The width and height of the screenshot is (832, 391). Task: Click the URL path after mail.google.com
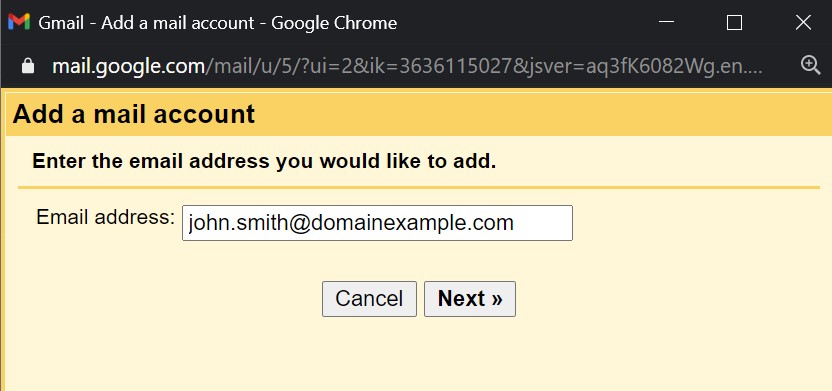(484, 66)
